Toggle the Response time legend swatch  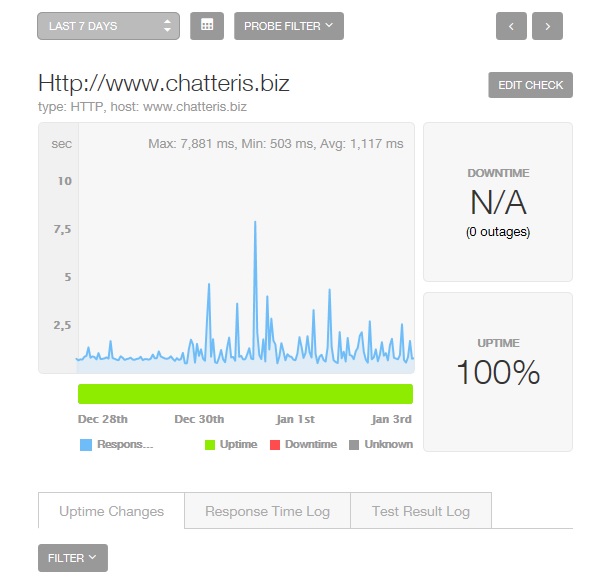tap(86, 445)
